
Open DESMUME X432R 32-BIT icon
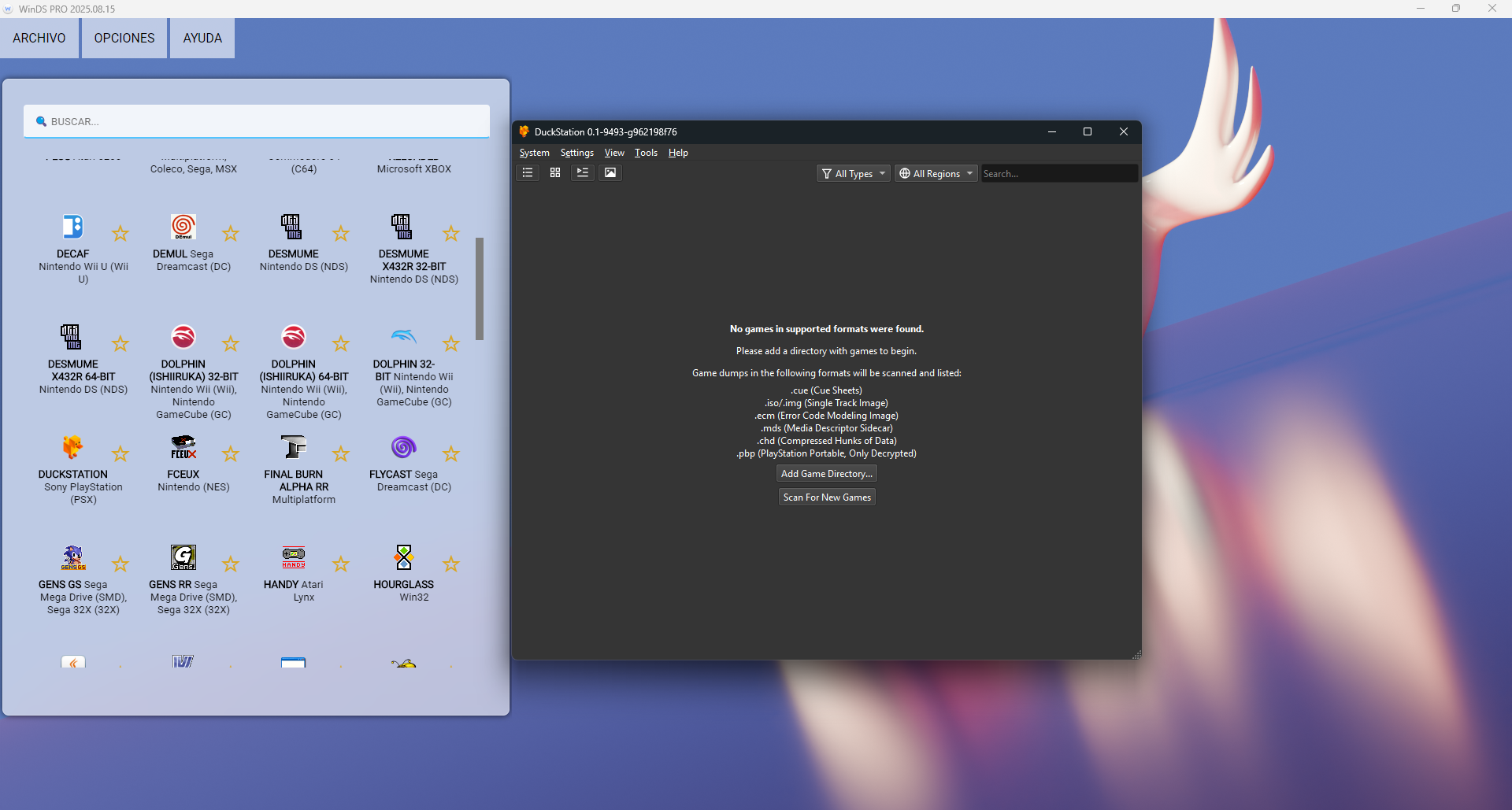(403, 227)
